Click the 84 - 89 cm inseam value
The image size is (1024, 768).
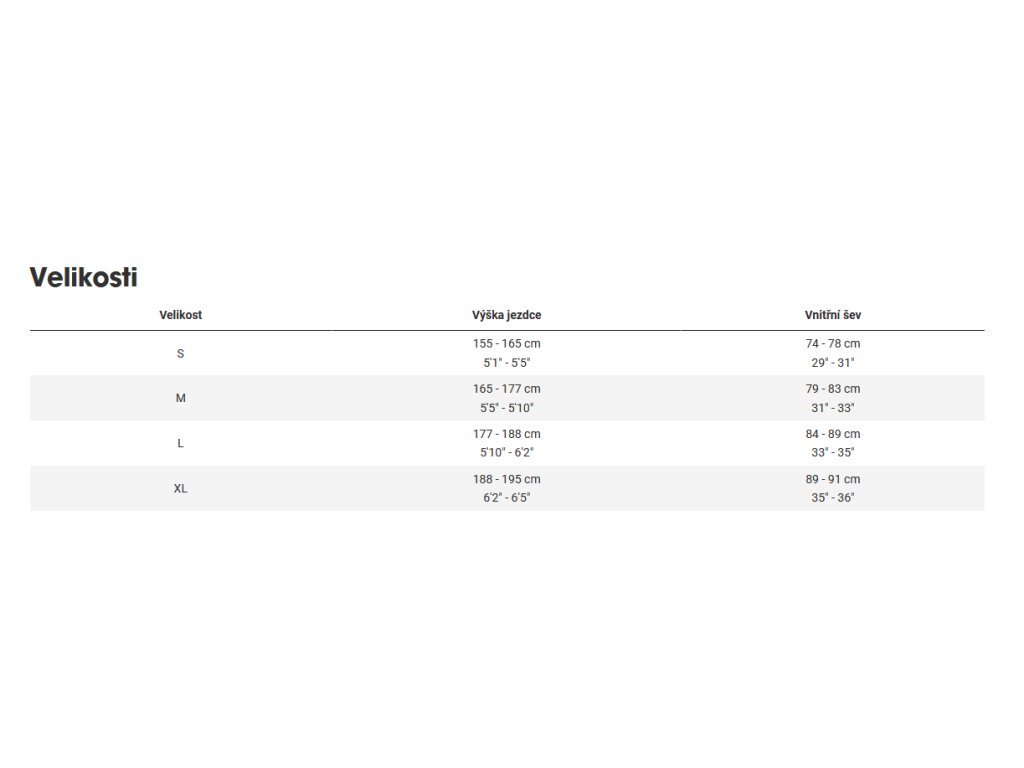(832, 434)
